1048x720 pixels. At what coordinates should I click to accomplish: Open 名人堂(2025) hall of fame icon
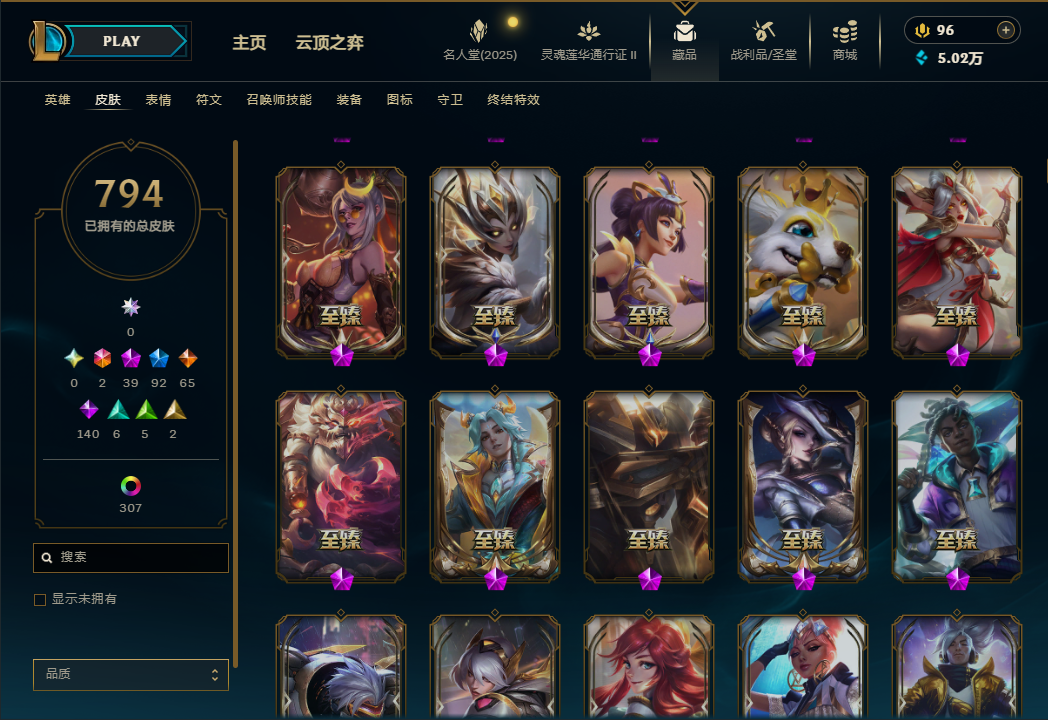coord(479,31)
